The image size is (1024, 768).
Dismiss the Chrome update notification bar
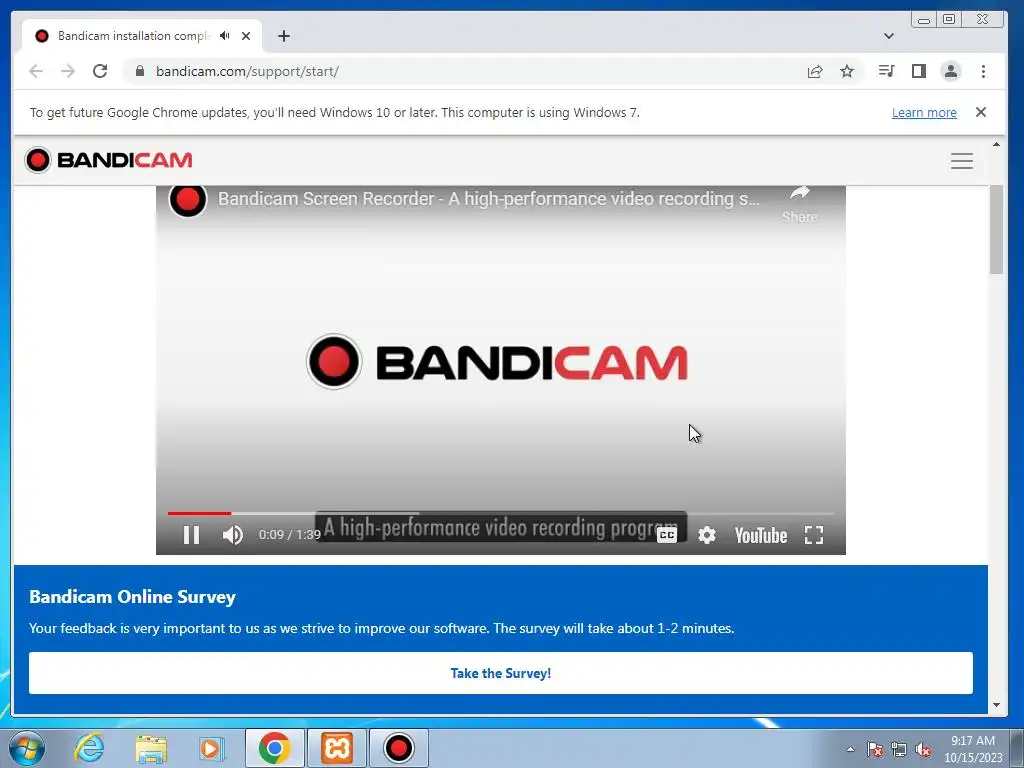coord(981,112)
